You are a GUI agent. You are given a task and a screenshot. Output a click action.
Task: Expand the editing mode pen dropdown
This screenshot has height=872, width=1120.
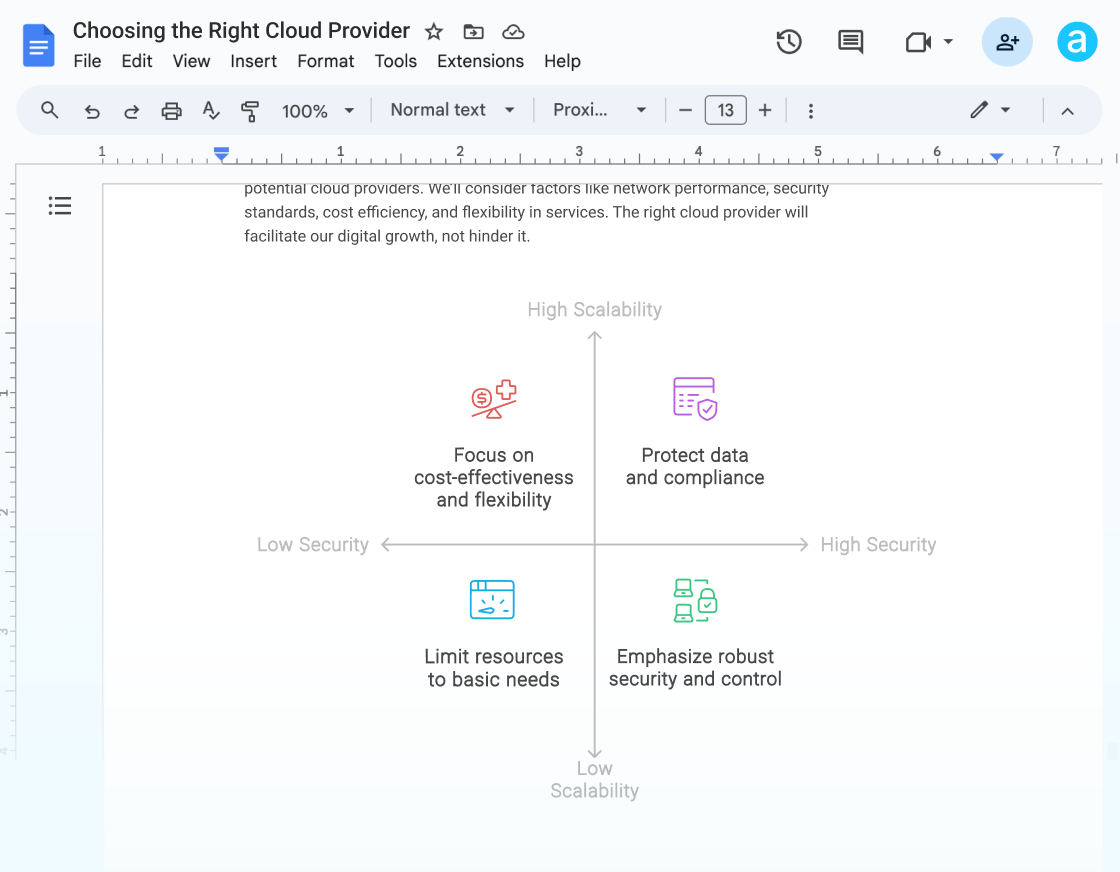pyautogui.click(x=1004, y=110)
